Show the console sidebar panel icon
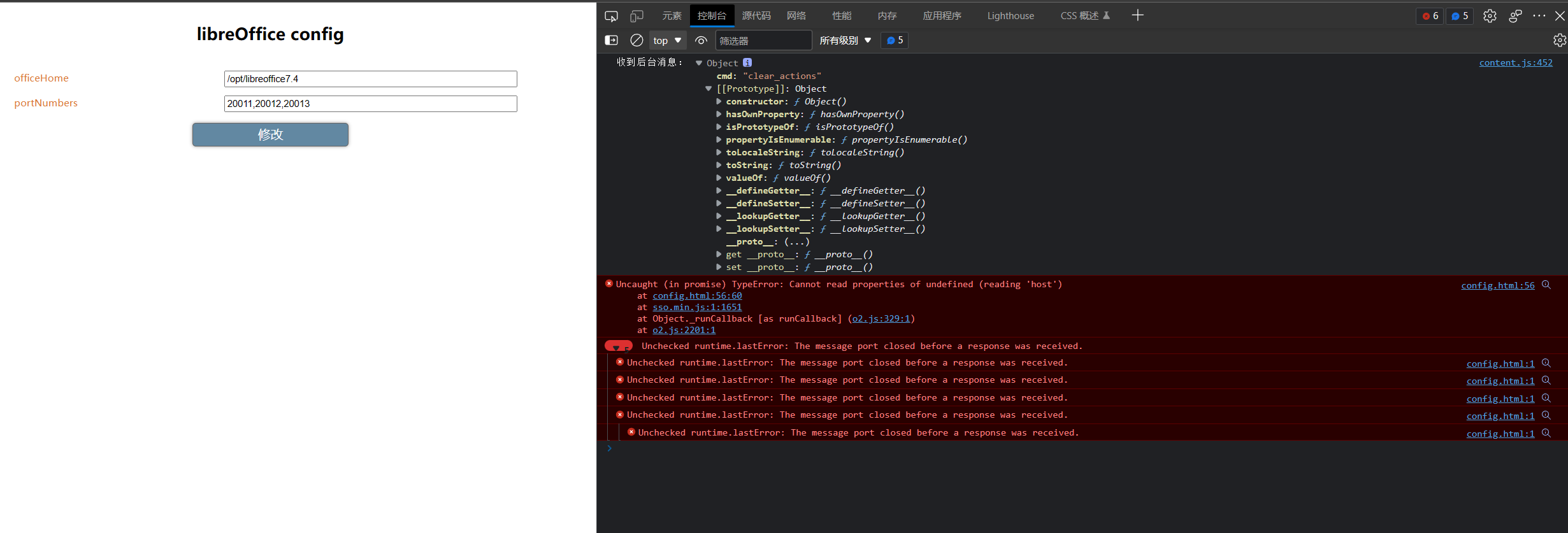This screenshot has height=533, width=1568. [x=611, y=40]
